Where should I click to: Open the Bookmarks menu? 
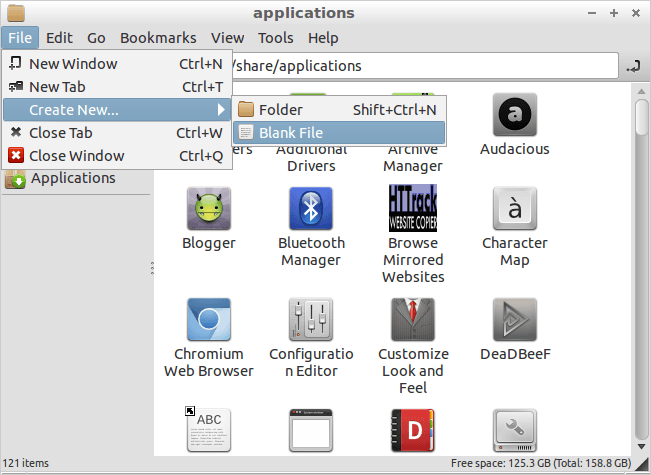pos(158,38)
